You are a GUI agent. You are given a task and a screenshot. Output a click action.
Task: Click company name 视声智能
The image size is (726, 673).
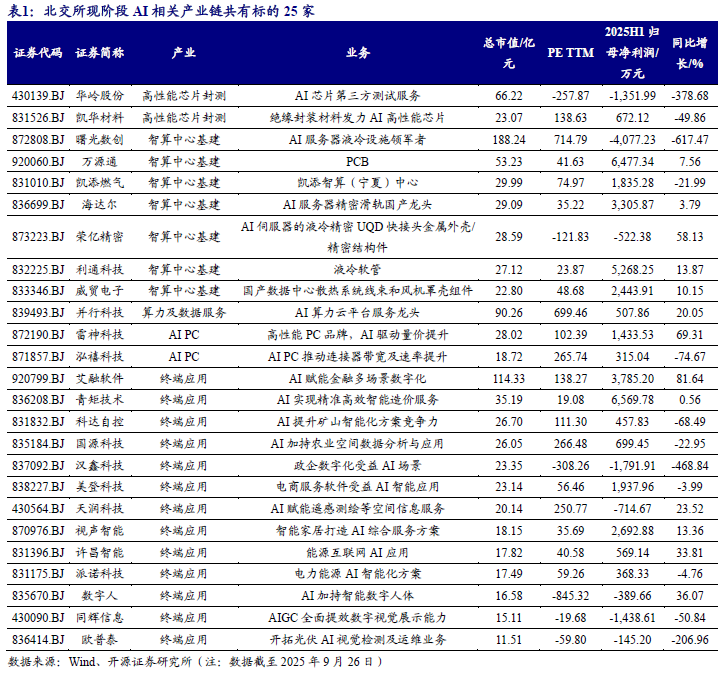click(x=100, y=530)
